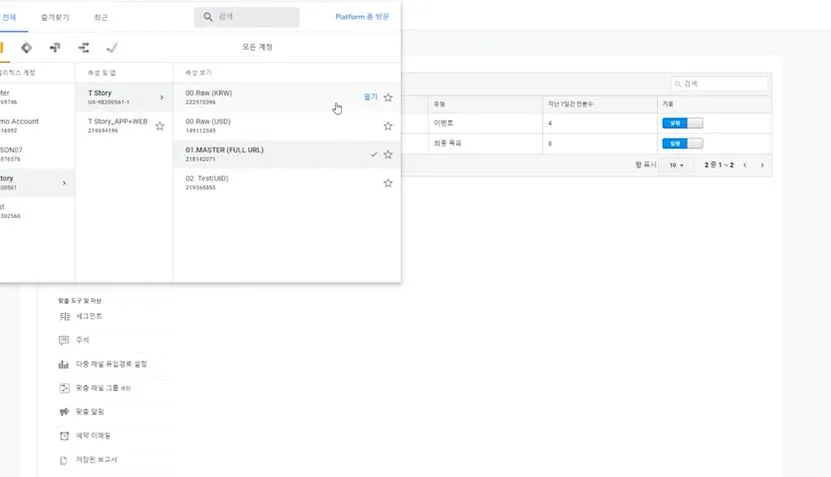Viewport: 831px width, 477px height.
Task: Switch to the 전체 (All) tab
Action: coord(9,17)
